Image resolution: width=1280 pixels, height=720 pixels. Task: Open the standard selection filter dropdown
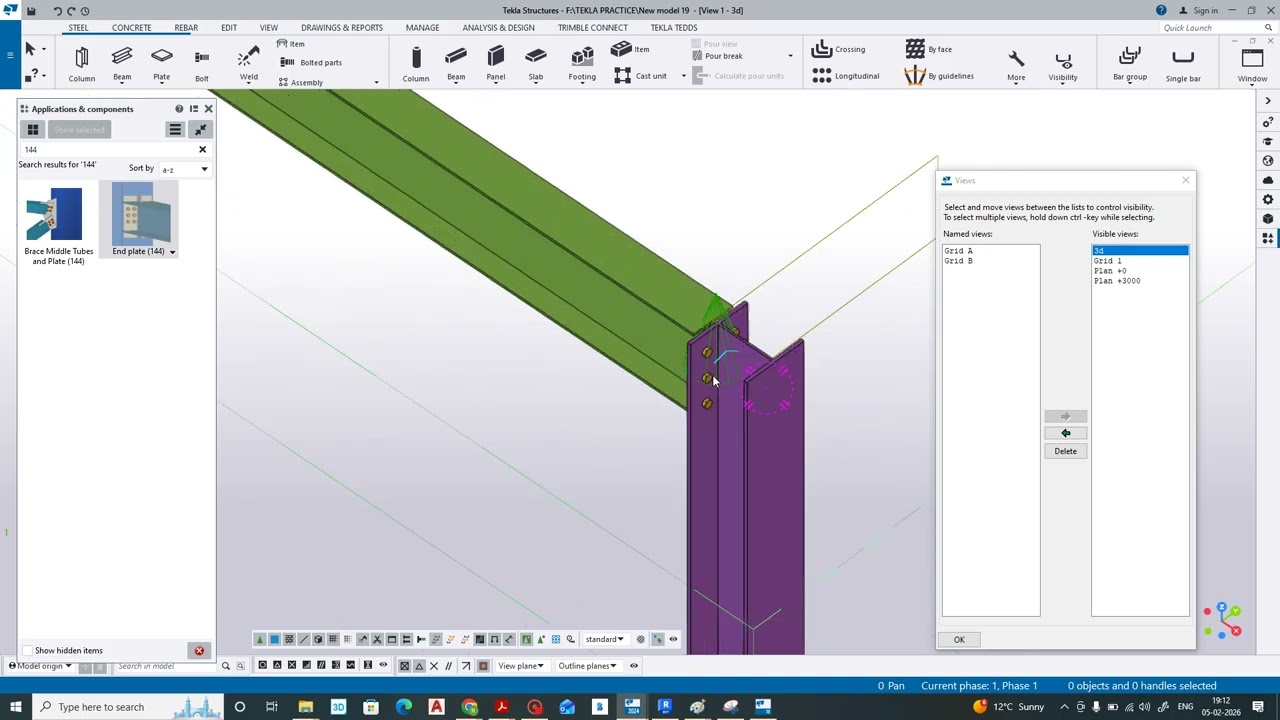point(605,639)
